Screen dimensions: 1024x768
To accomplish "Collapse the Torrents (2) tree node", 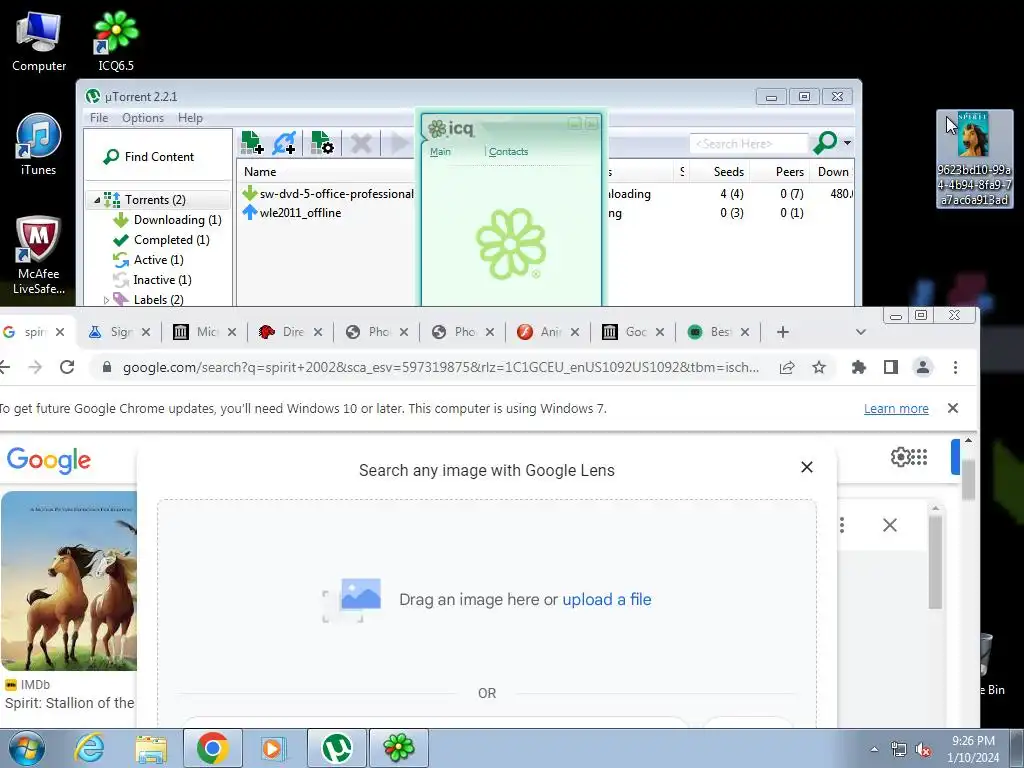I will (97, 200).
